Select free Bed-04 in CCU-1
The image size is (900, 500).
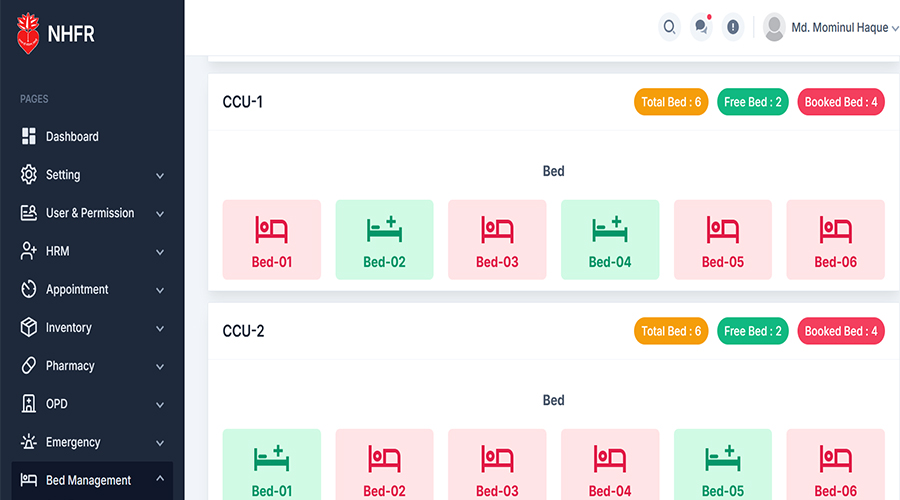click(x=610, y=239)
